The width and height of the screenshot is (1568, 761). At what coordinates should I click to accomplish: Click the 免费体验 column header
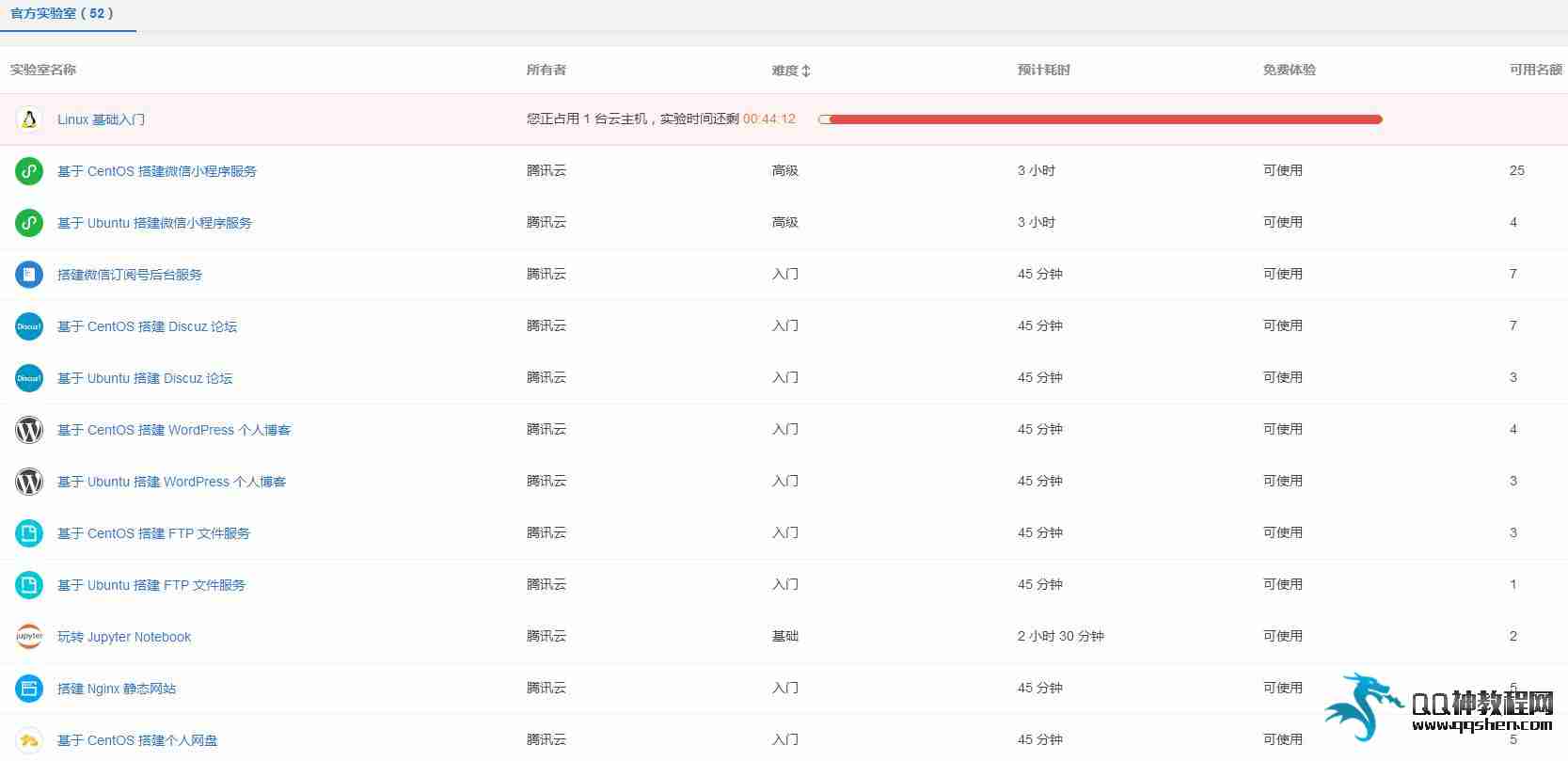1290,70
